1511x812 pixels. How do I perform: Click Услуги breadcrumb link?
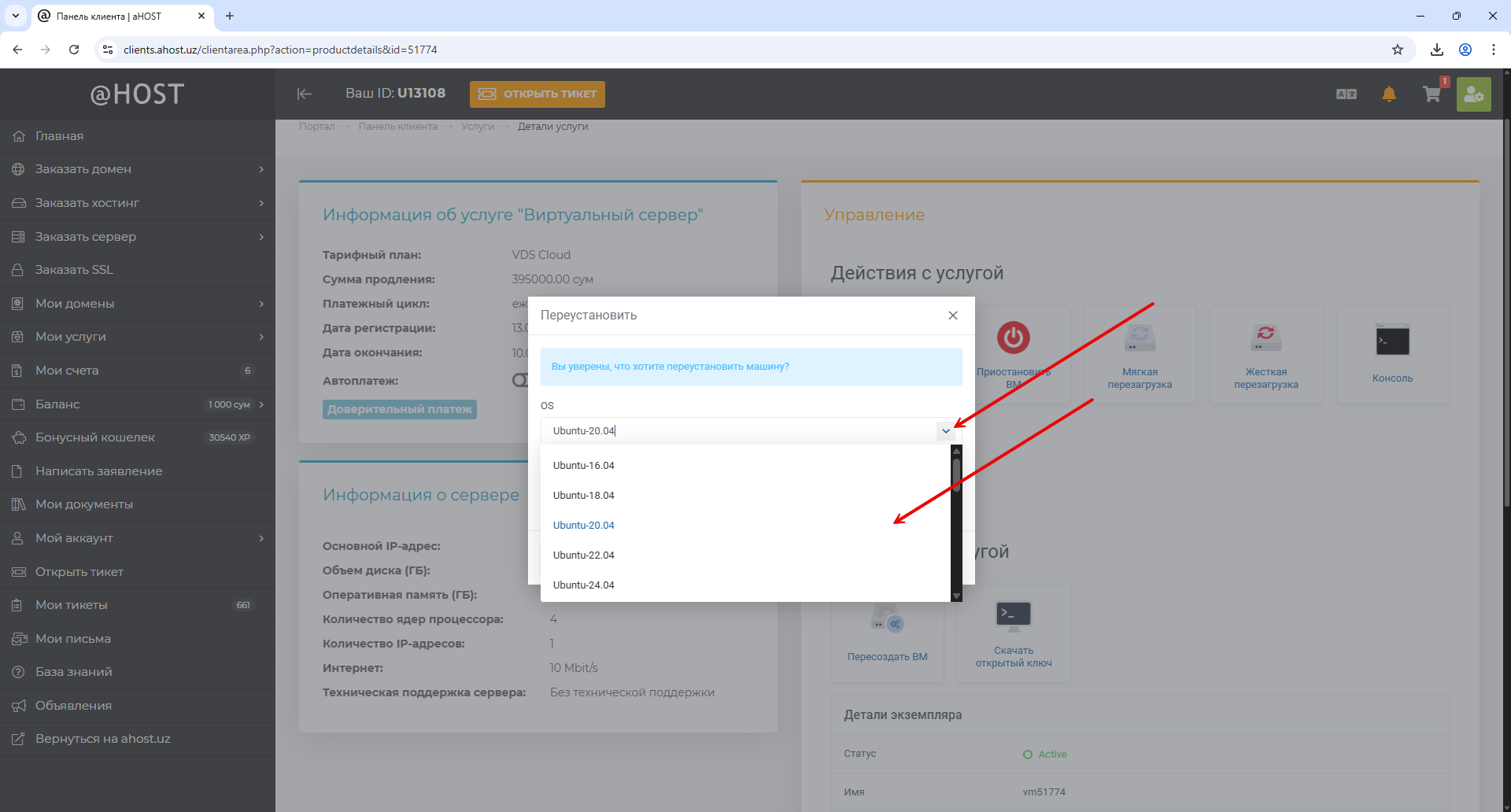(478, 126)
